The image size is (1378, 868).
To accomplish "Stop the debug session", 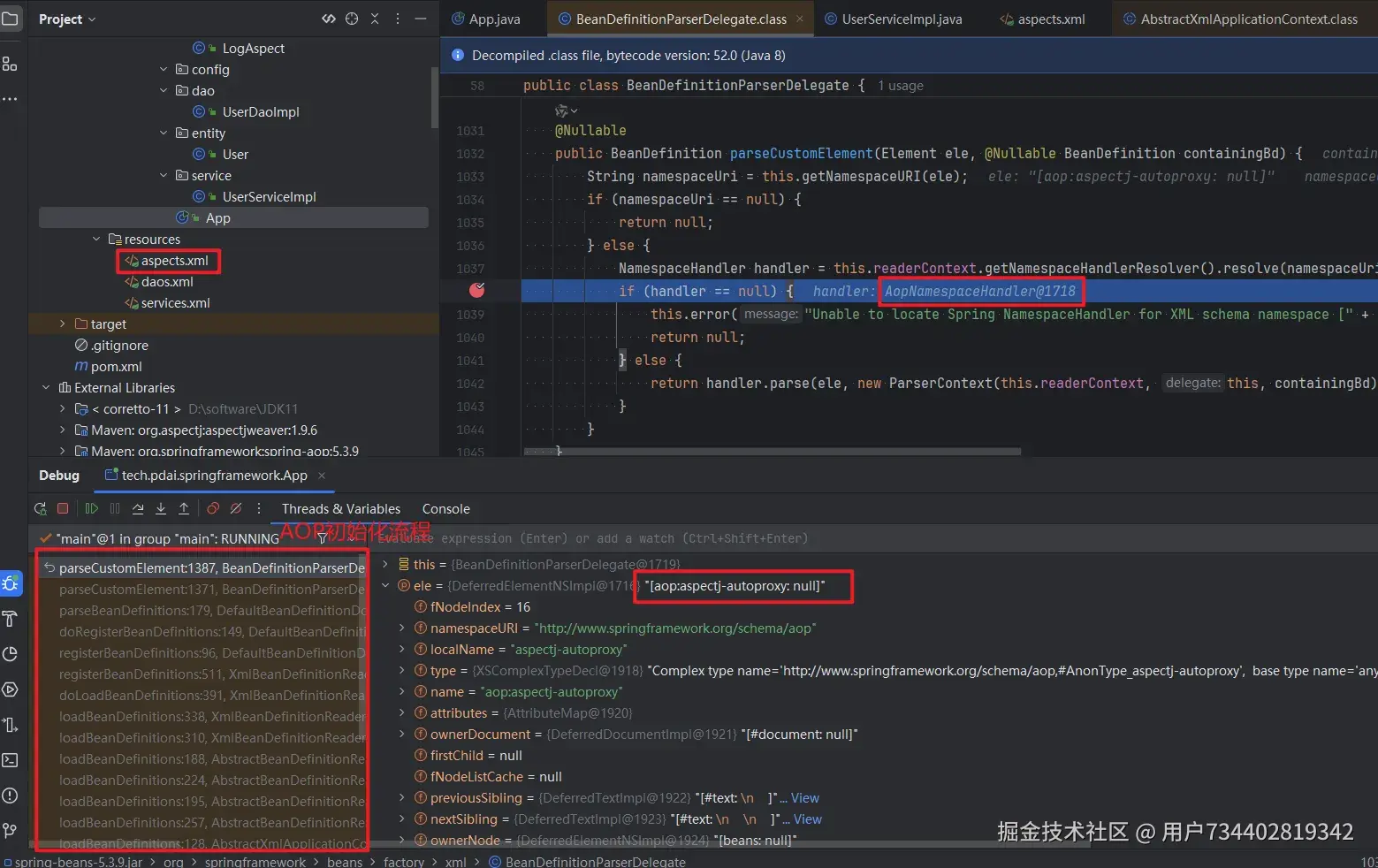I will click(x=63, y=508).
